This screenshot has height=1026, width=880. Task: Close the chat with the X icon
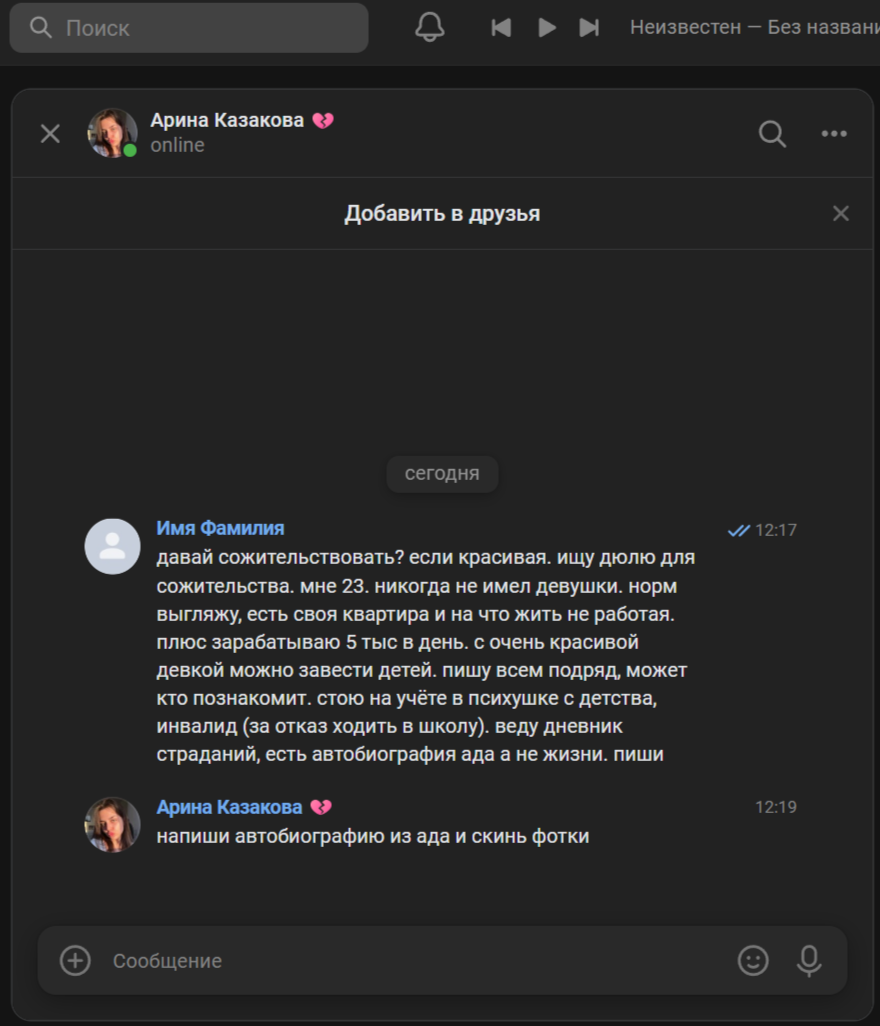point(50,134)
